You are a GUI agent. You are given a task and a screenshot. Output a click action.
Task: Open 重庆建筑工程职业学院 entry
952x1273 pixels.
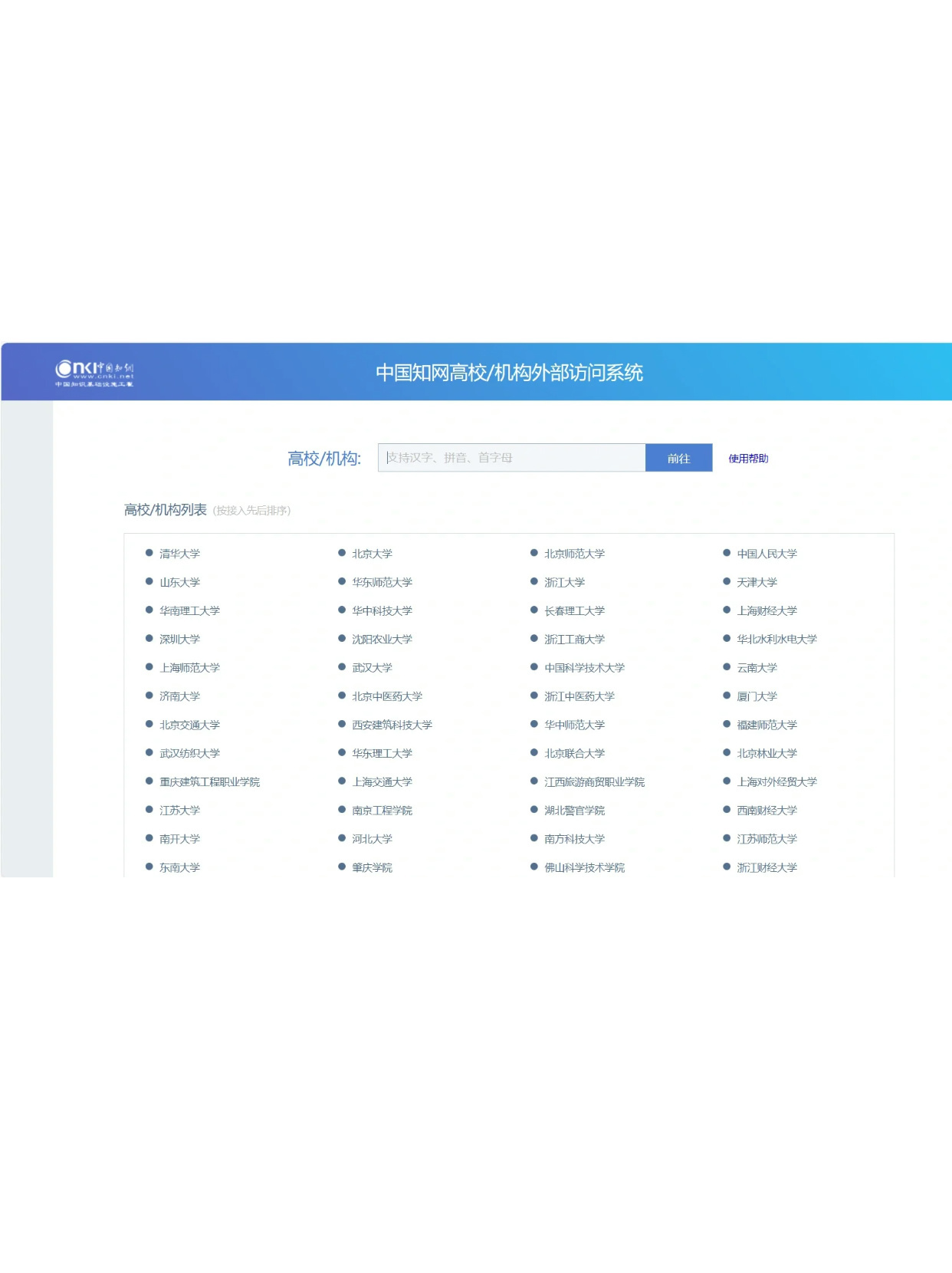click(209, 782)
